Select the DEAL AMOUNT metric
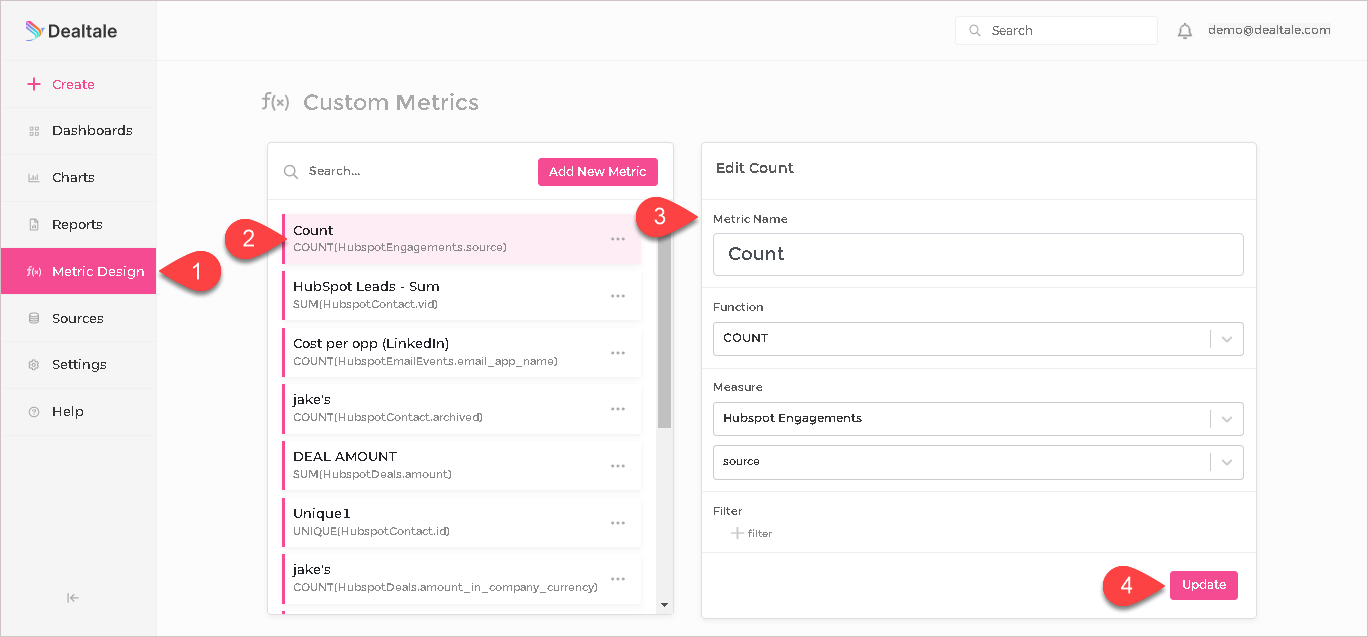Screen dimensions: 1368x637 click(461, 465)
